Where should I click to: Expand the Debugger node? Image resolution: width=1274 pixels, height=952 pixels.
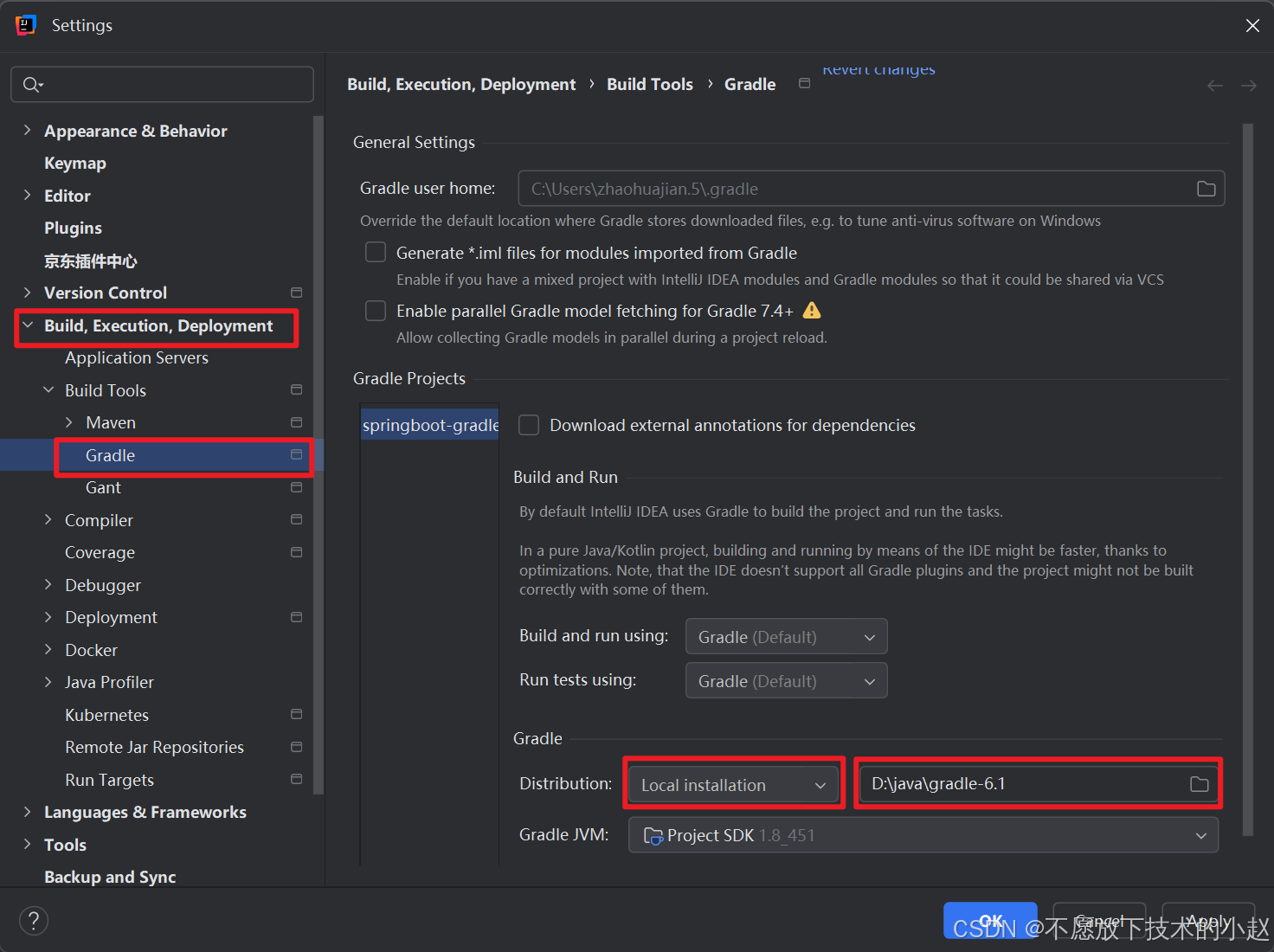[48, 584]
